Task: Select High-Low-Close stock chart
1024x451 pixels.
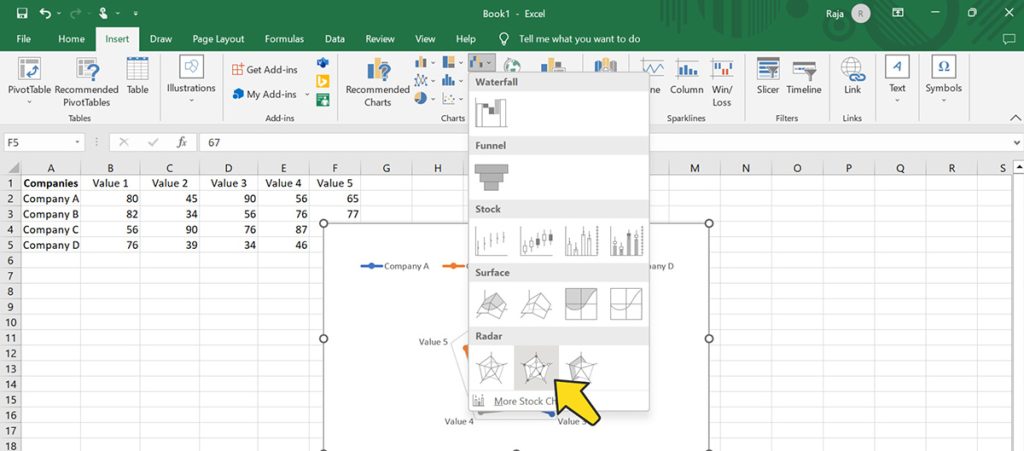Action: (x=491, y=241)
